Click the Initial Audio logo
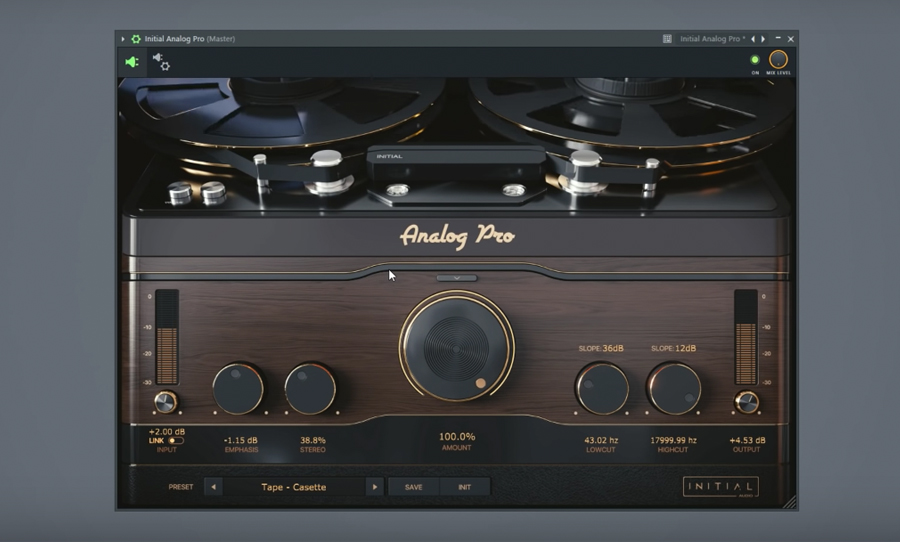The image size is (900, 542). tap(720, 487)
